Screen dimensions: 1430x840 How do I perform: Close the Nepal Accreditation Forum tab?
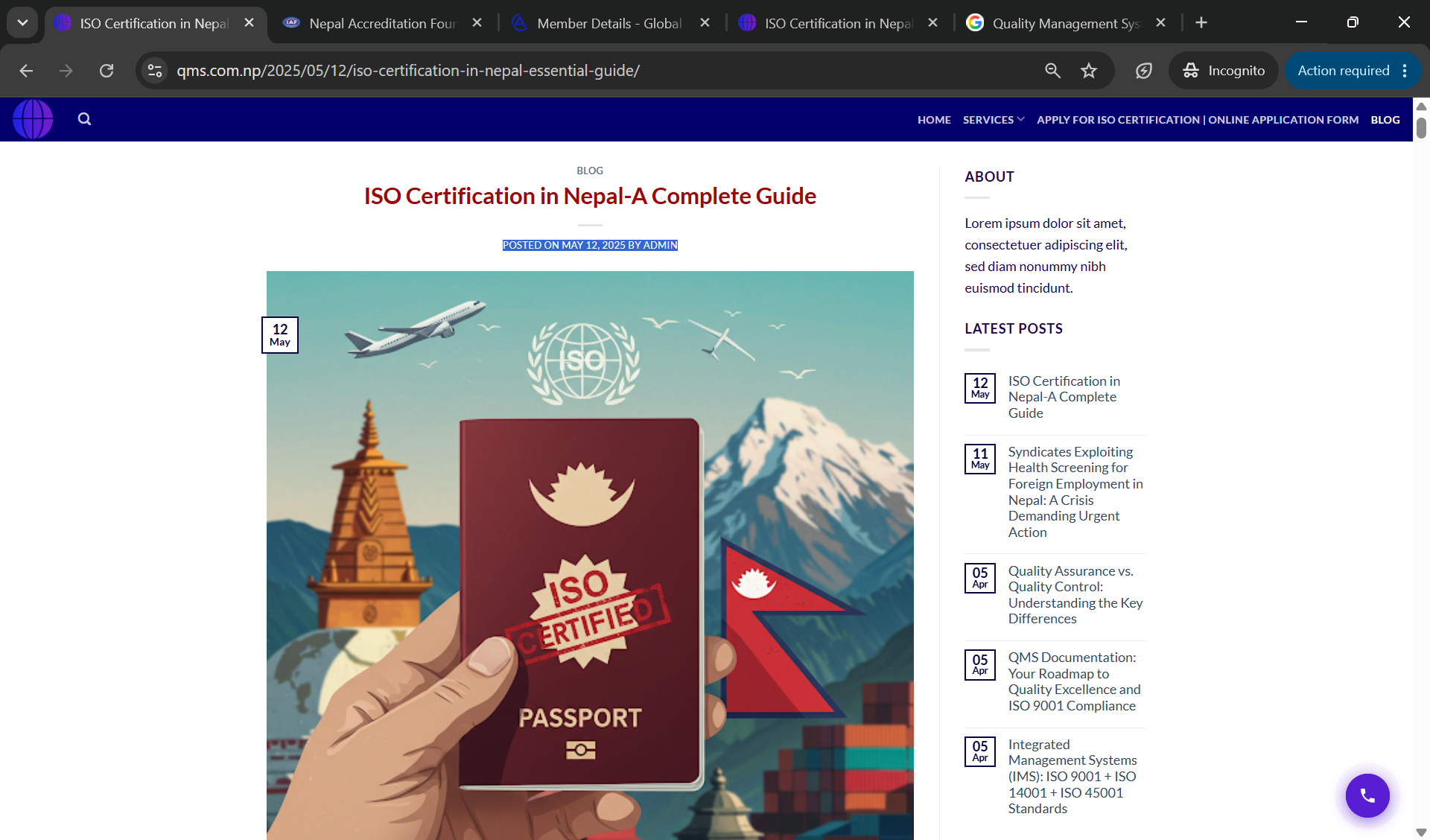click(477, 23)
